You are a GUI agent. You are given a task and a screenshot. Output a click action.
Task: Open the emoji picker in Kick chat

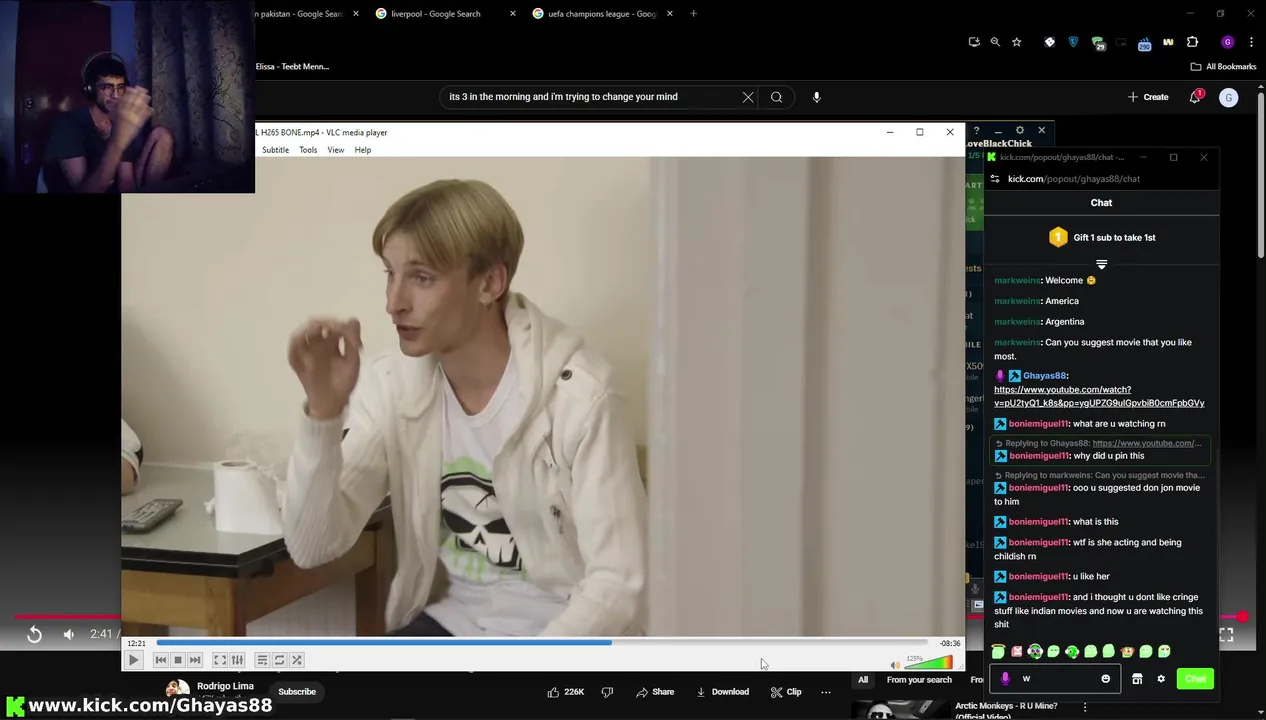pyautogui.click(x=1105, y=679)
